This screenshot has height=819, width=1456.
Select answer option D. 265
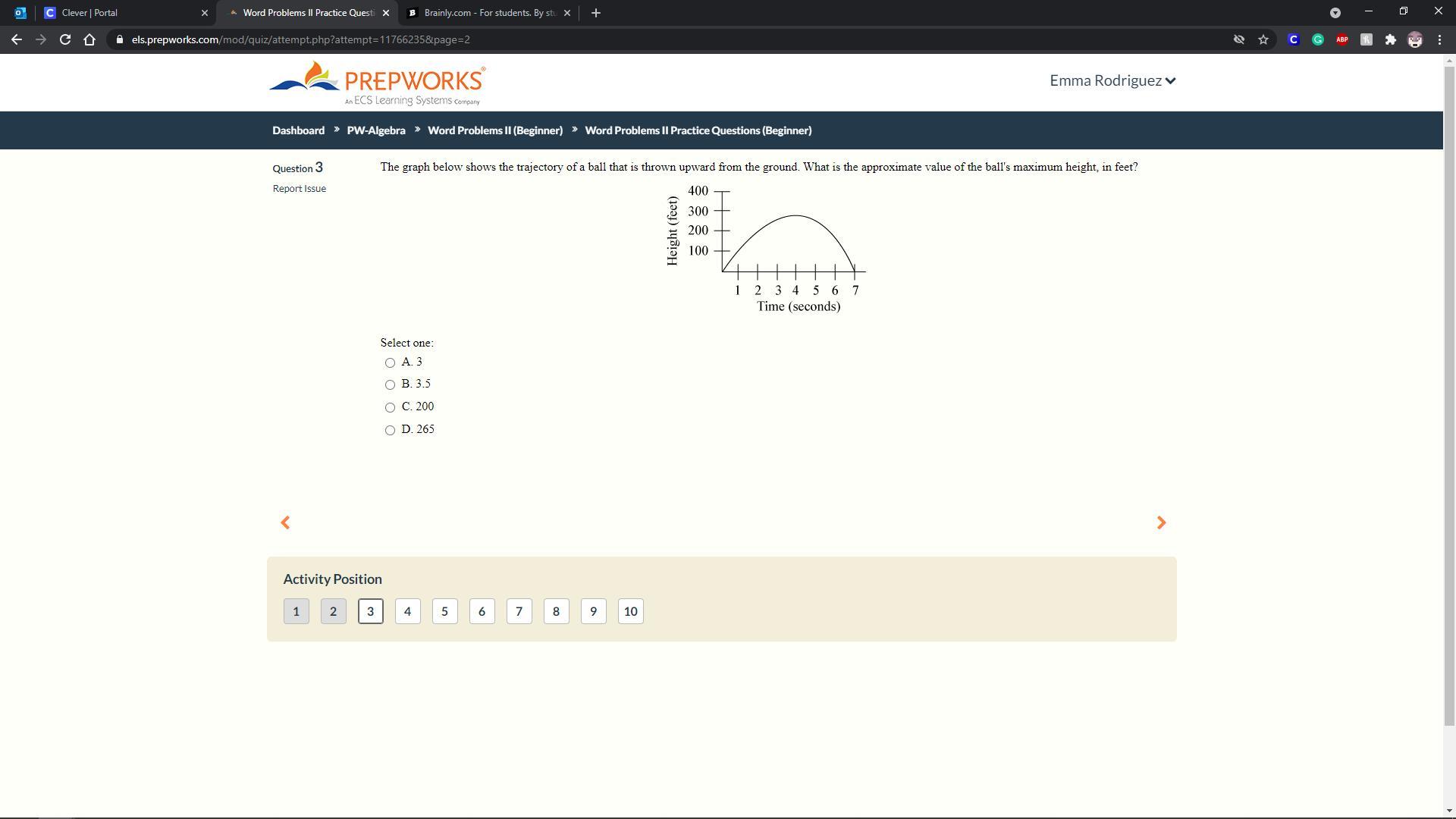[x=390, y=430]
